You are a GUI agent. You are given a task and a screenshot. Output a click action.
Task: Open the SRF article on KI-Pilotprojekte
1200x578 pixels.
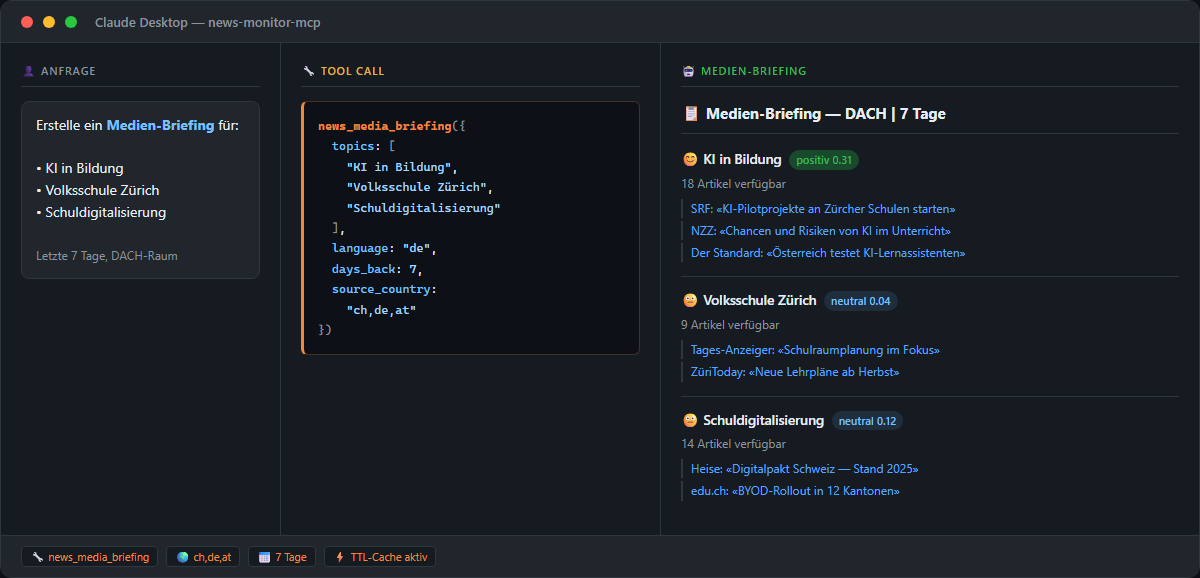[x=823, y=209]
